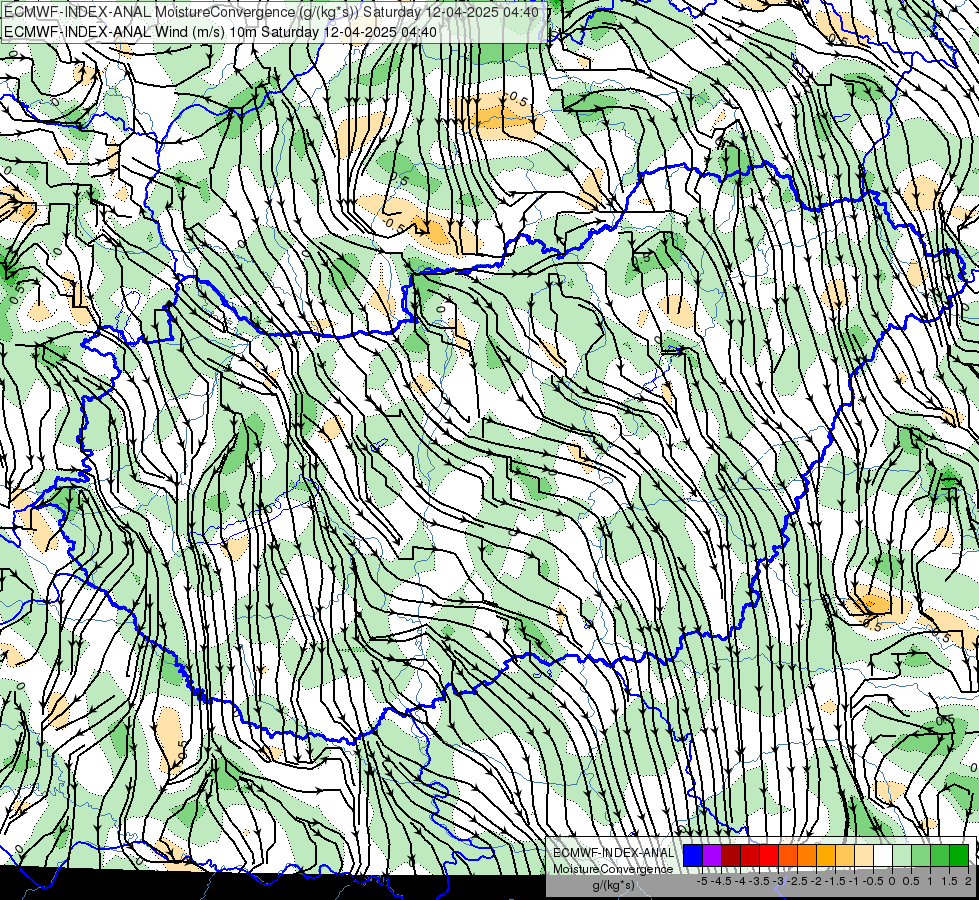Click the purple legend swatch
This screenshot has width=979, height=900.
pyautogui.click(x=712, y=855)
